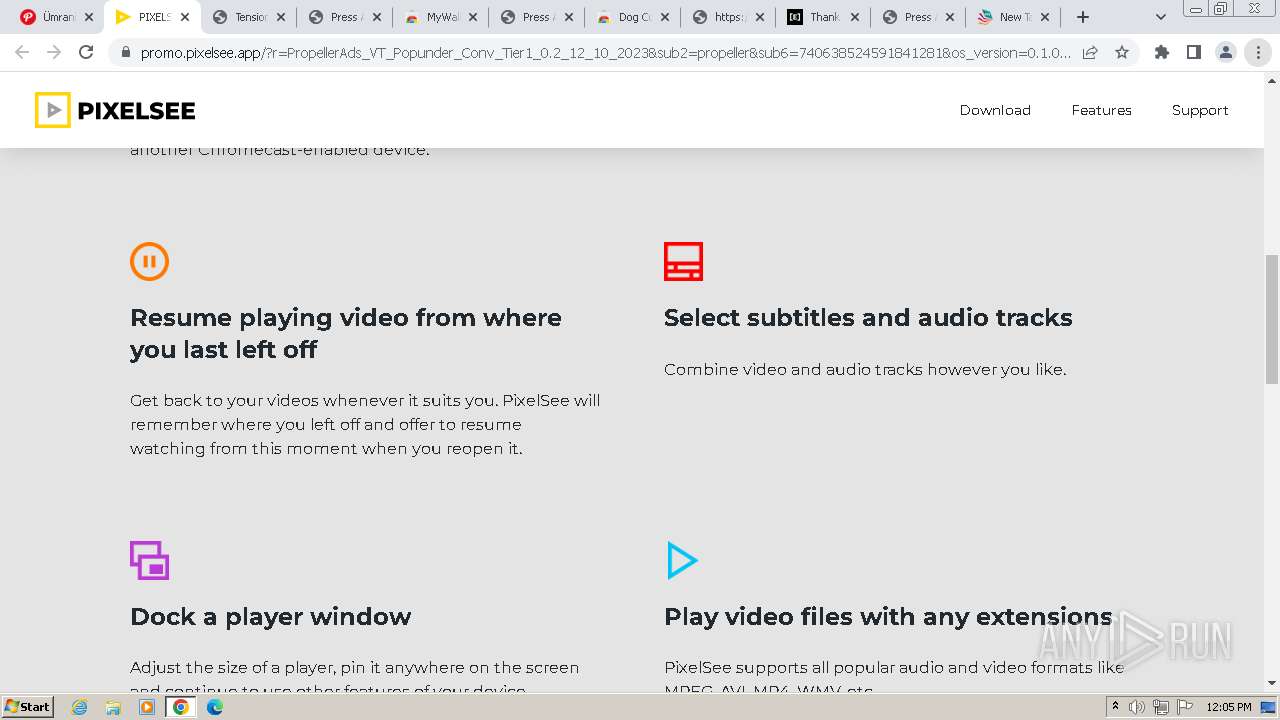Click 'Dock a player window' heading
The height and width of the screenshot is (720, 1280).
point(271,617)
